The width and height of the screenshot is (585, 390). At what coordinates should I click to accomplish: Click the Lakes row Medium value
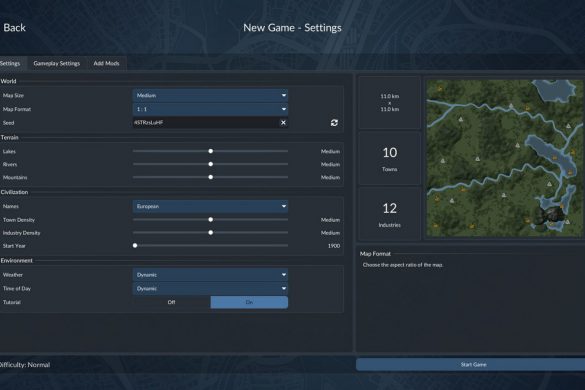tap(330, 152)
